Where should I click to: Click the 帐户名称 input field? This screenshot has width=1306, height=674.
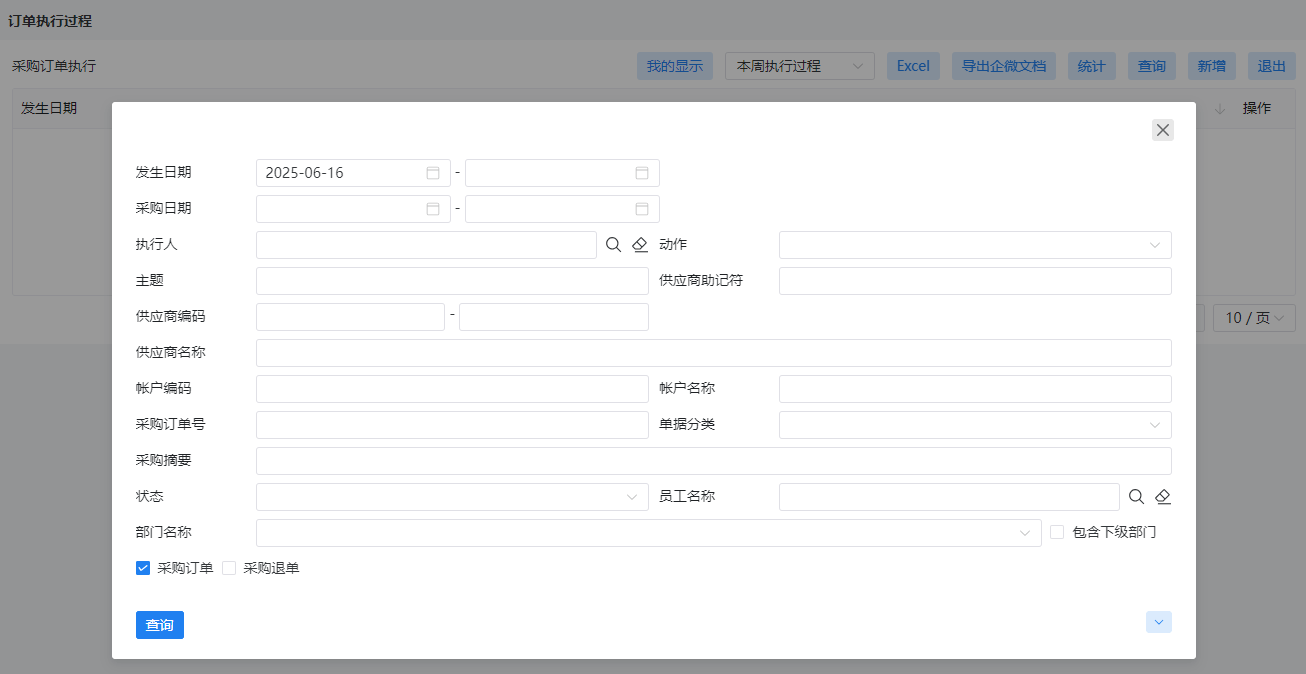(975, 389)
